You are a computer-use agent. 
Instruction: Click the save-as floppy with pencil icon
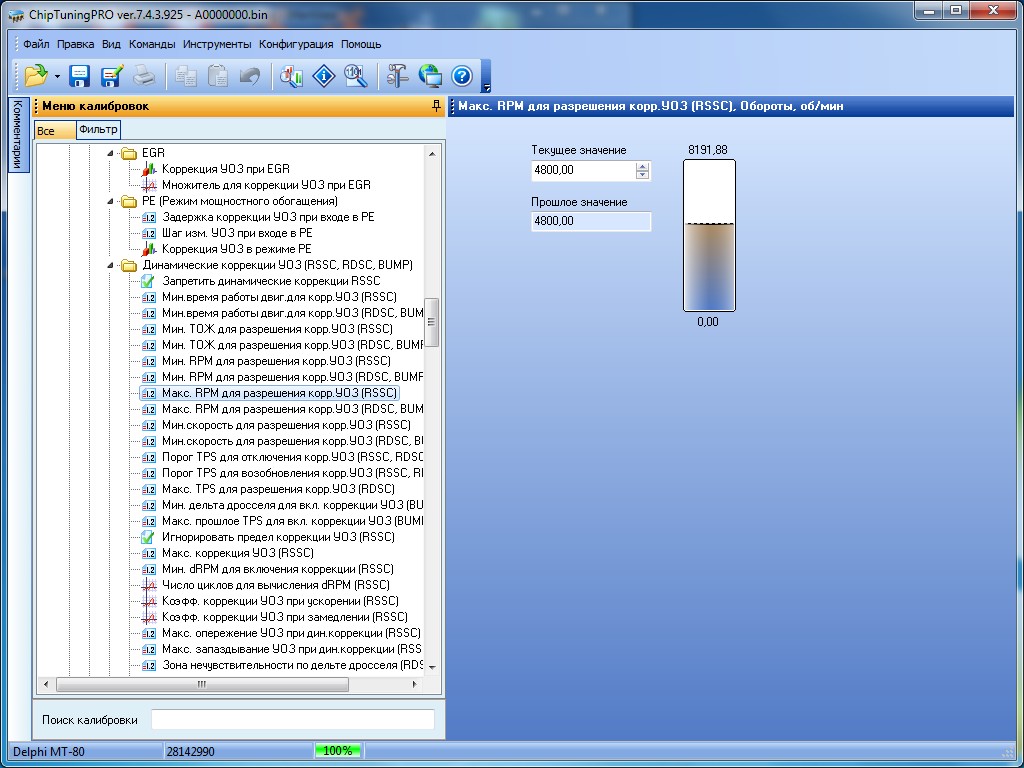pyautogui.click(x=111, y=76)
